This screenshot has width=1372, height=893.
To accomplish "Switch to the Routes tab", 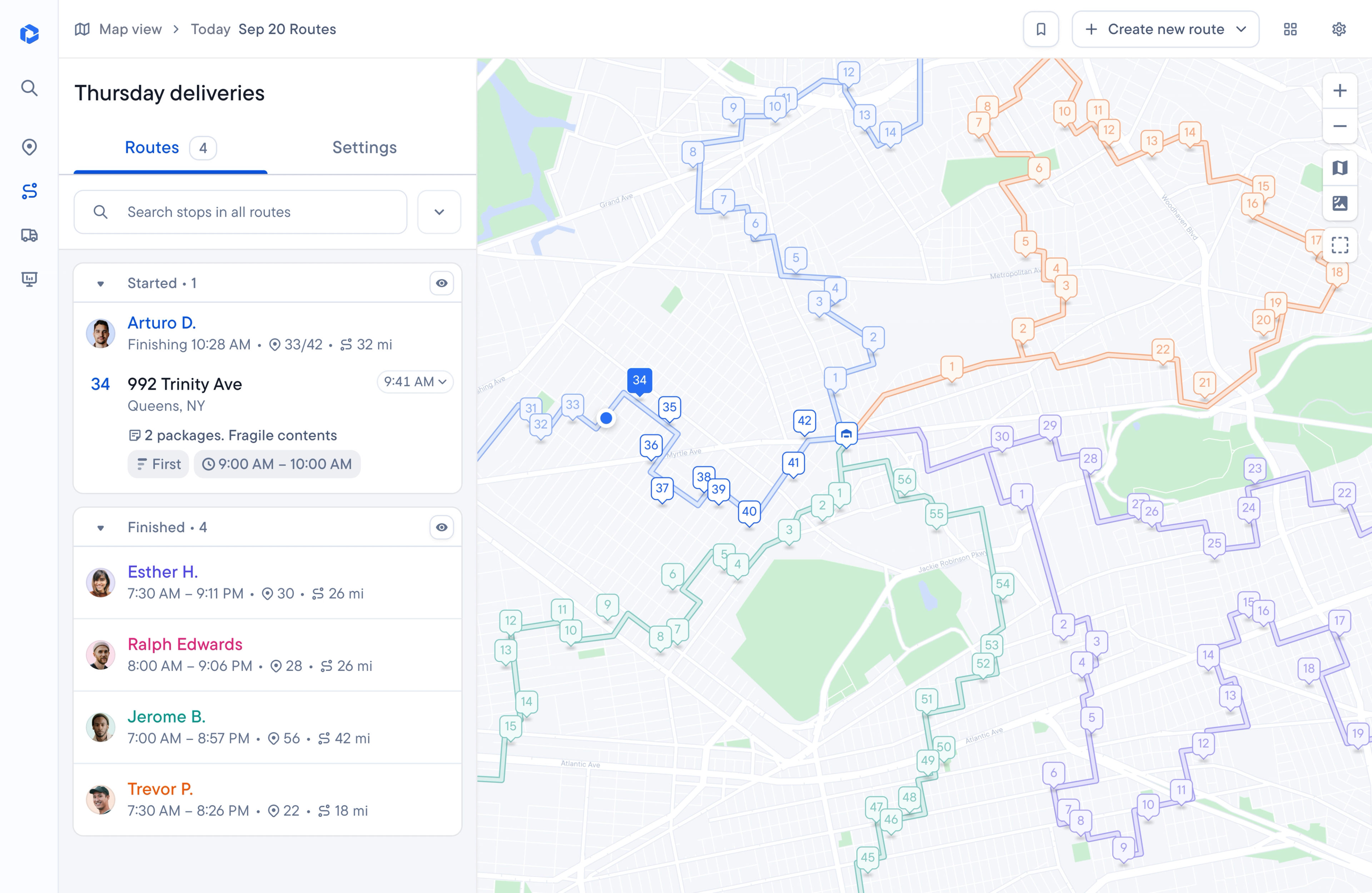I will [170, 148].
